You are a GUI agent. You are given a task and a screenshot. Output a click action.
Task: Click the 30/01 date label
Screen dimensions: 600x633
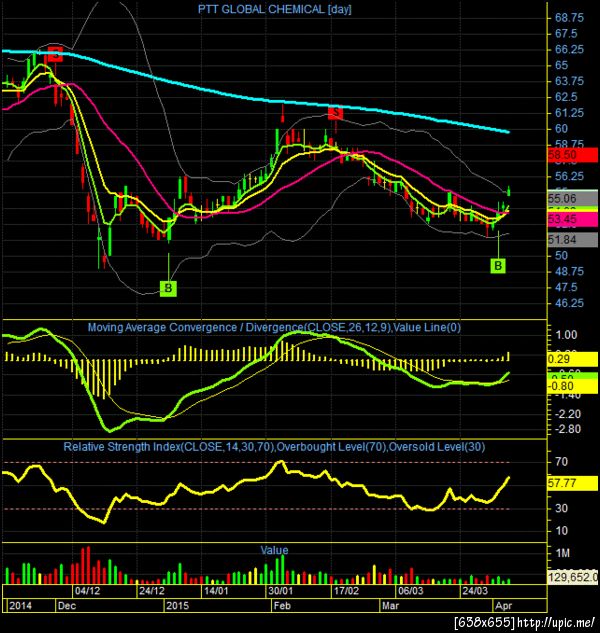281,591
